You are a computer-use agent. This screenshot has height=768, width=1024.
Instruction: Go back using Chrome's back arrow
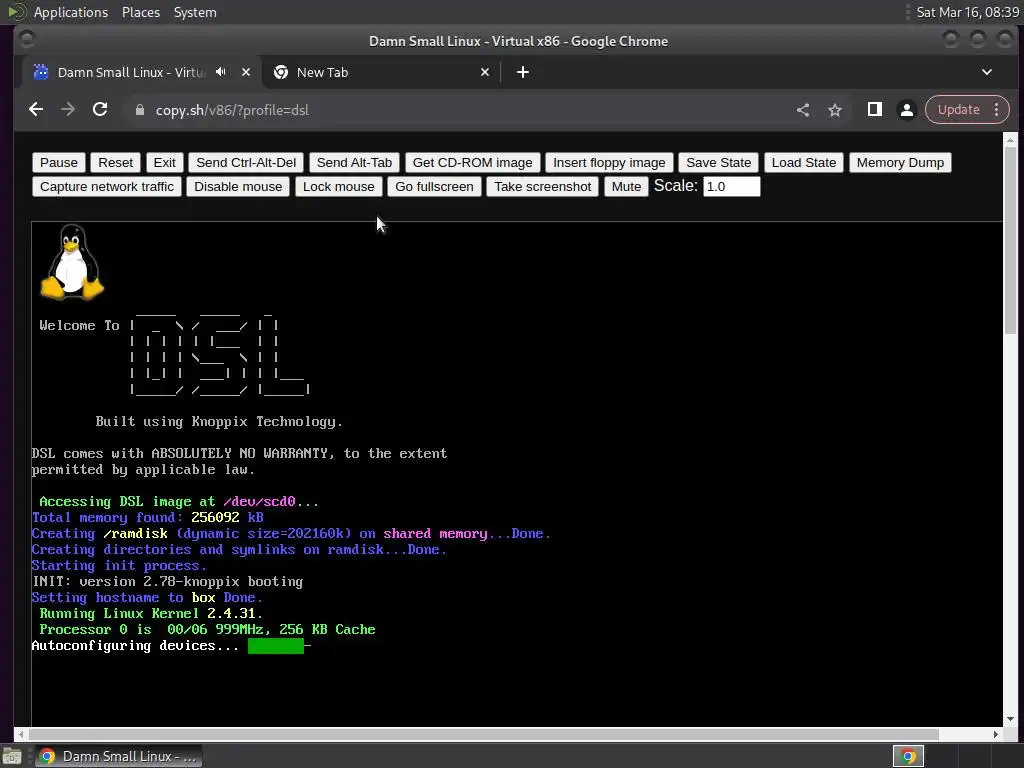coord(36,110)
